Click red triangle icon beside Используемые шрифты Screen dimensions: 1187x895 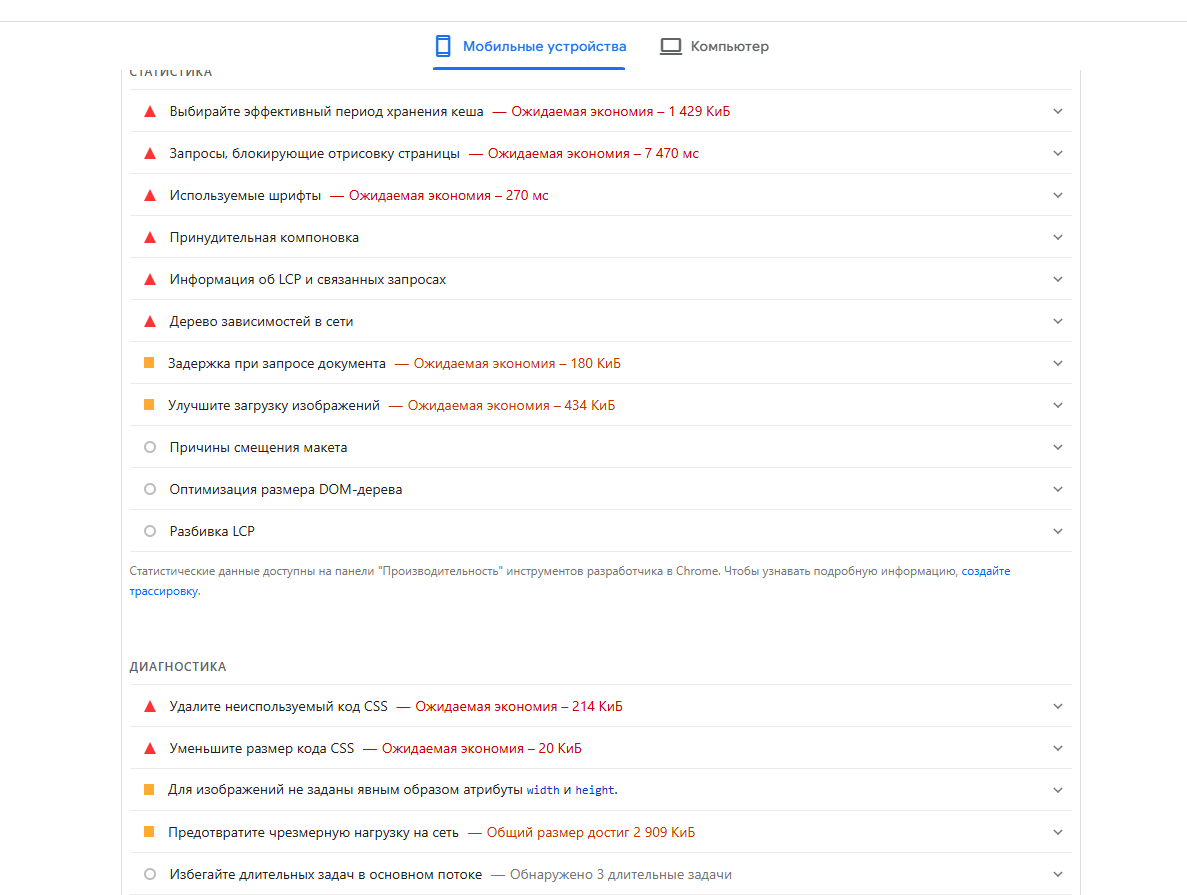[150, 195]
